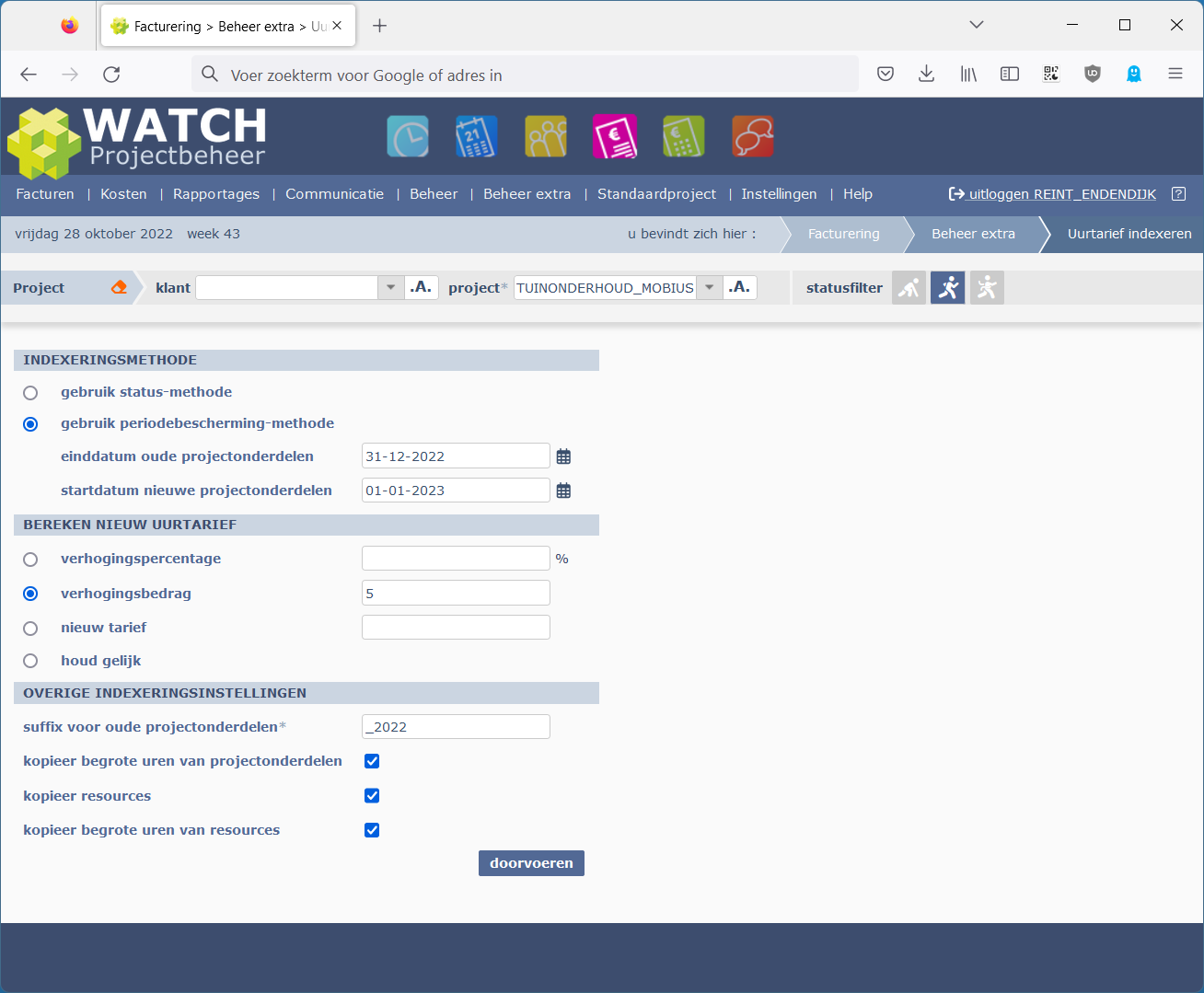Focus the nieuw tarief input field
1204x993 pixels.
[456, 628]
